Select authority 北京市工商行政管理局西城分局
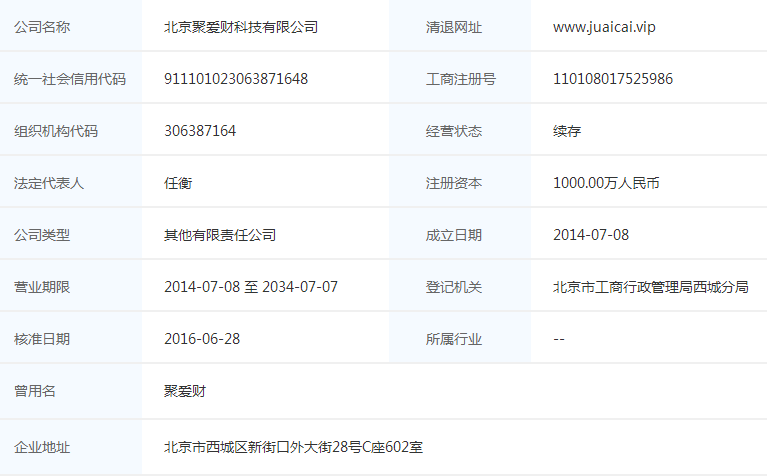 point(651,287)
